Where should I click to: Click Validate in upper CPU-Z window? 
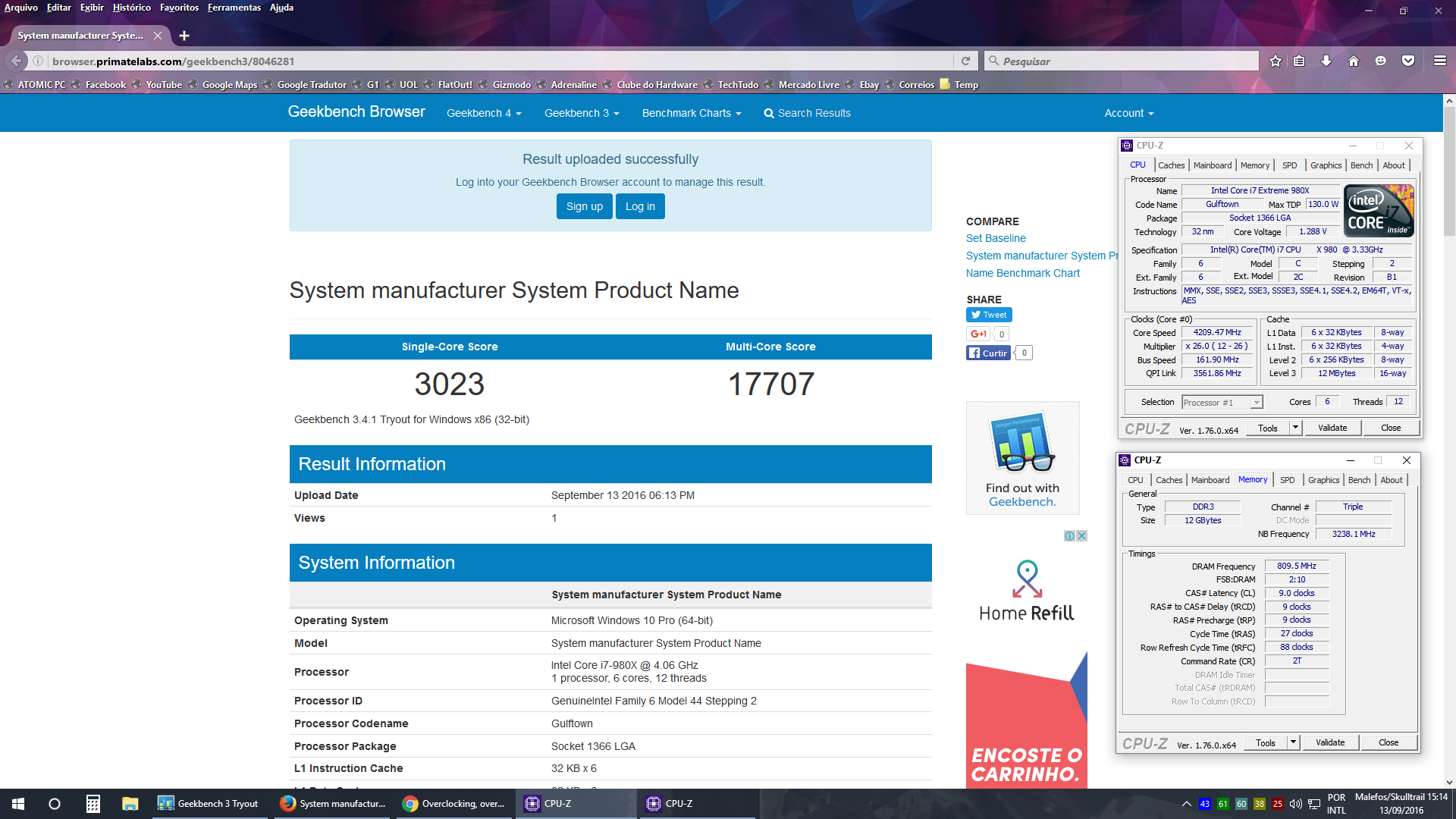(1332, 428)
